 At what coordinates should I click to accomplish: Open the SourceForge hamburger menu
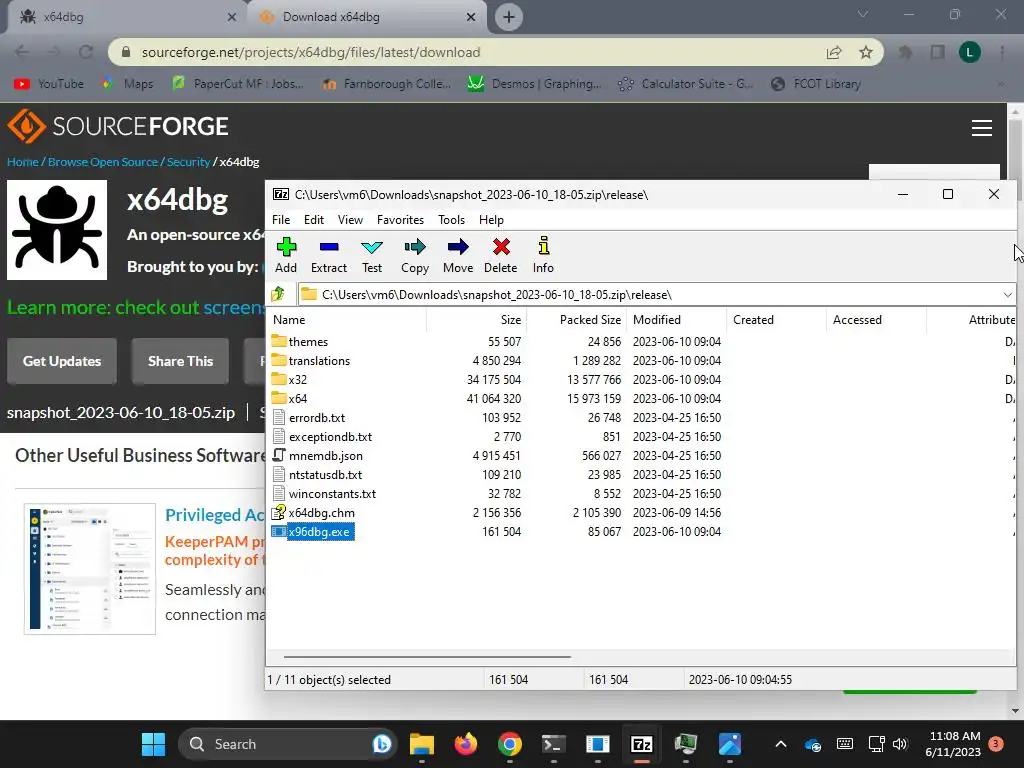pos(982,127)
